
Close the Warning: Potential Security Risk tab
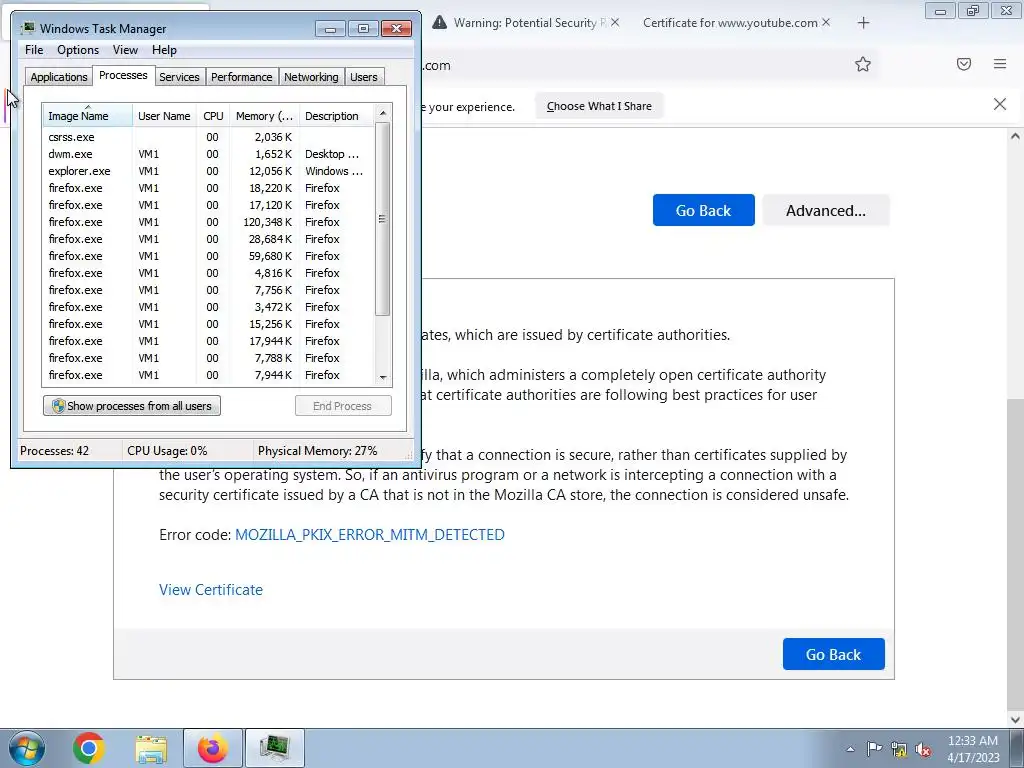click(x=615, y=22)
